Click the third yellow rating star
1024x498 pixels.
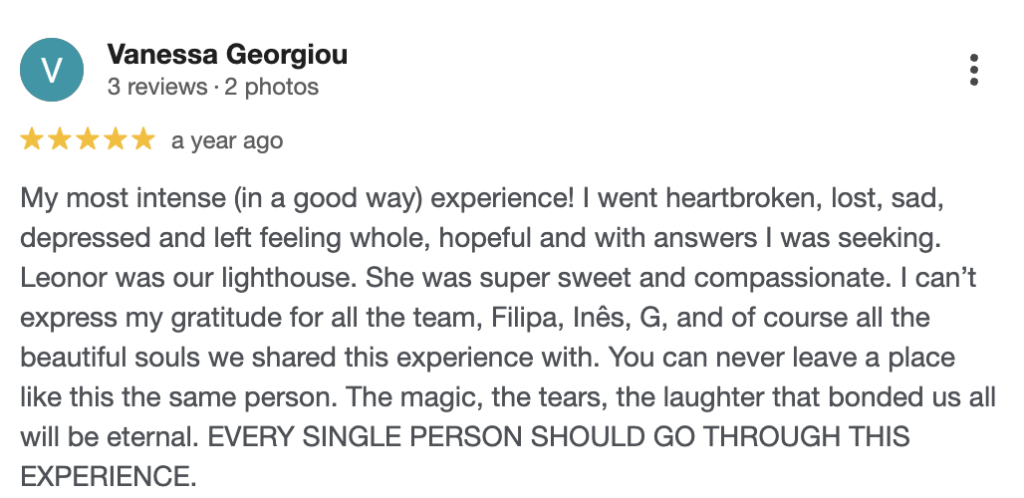[x=88, y=141]
